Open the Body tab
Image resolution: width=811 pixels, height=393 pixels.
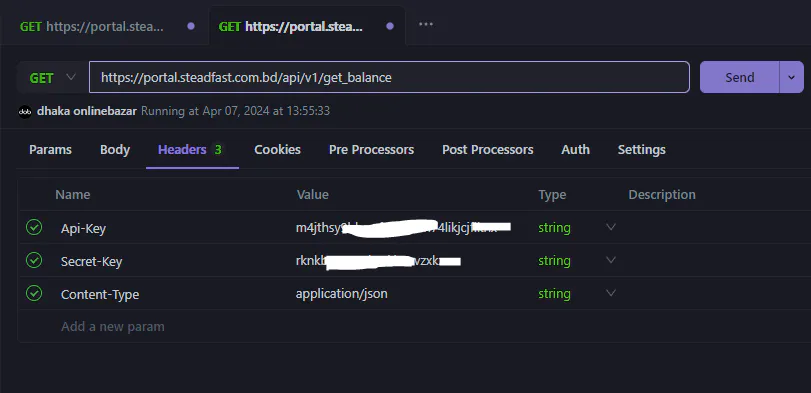pos(115,150)
